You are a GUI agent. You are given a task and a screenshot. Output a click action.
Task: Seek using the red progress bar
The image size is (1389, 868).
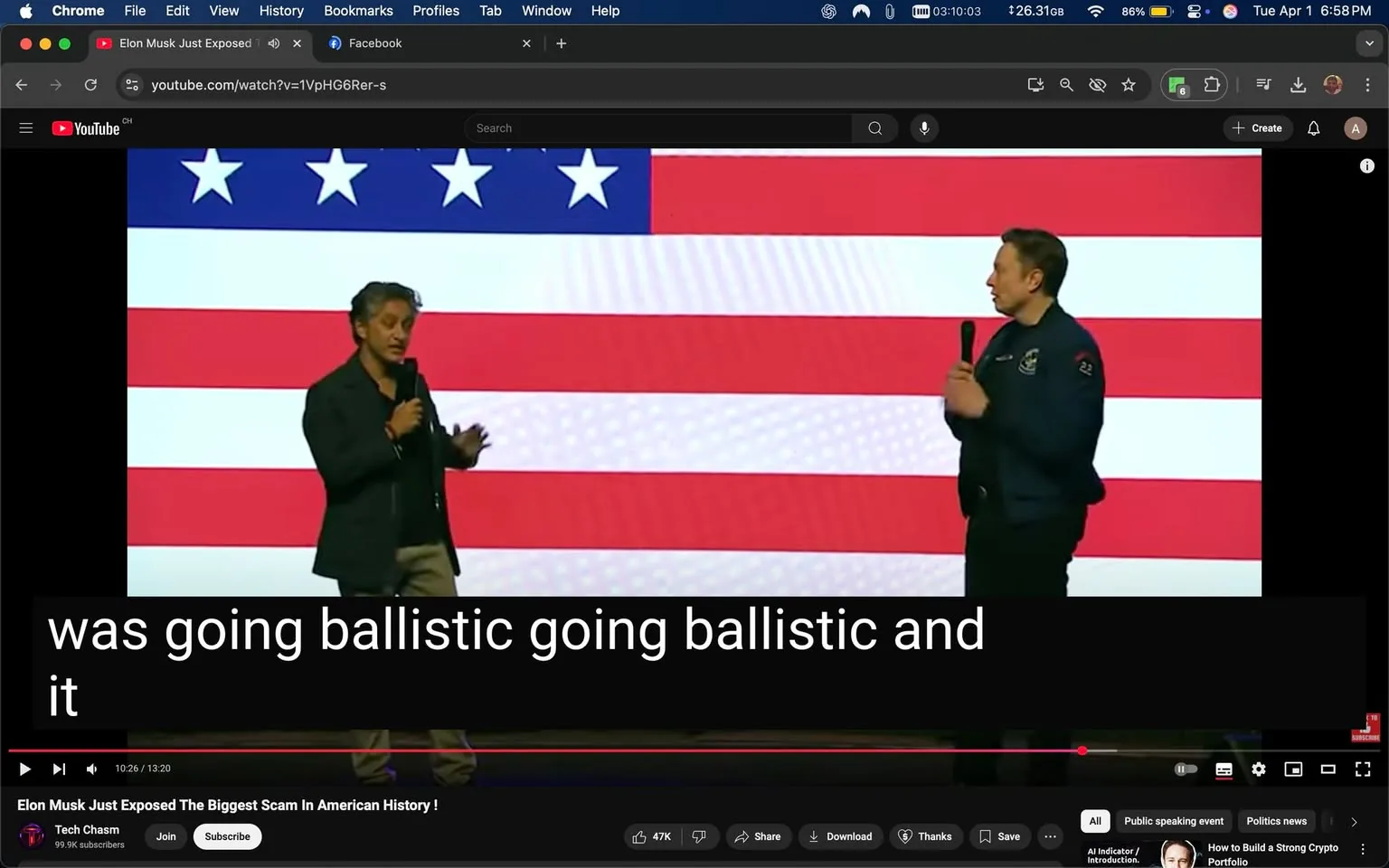click(x=543, y=750)
